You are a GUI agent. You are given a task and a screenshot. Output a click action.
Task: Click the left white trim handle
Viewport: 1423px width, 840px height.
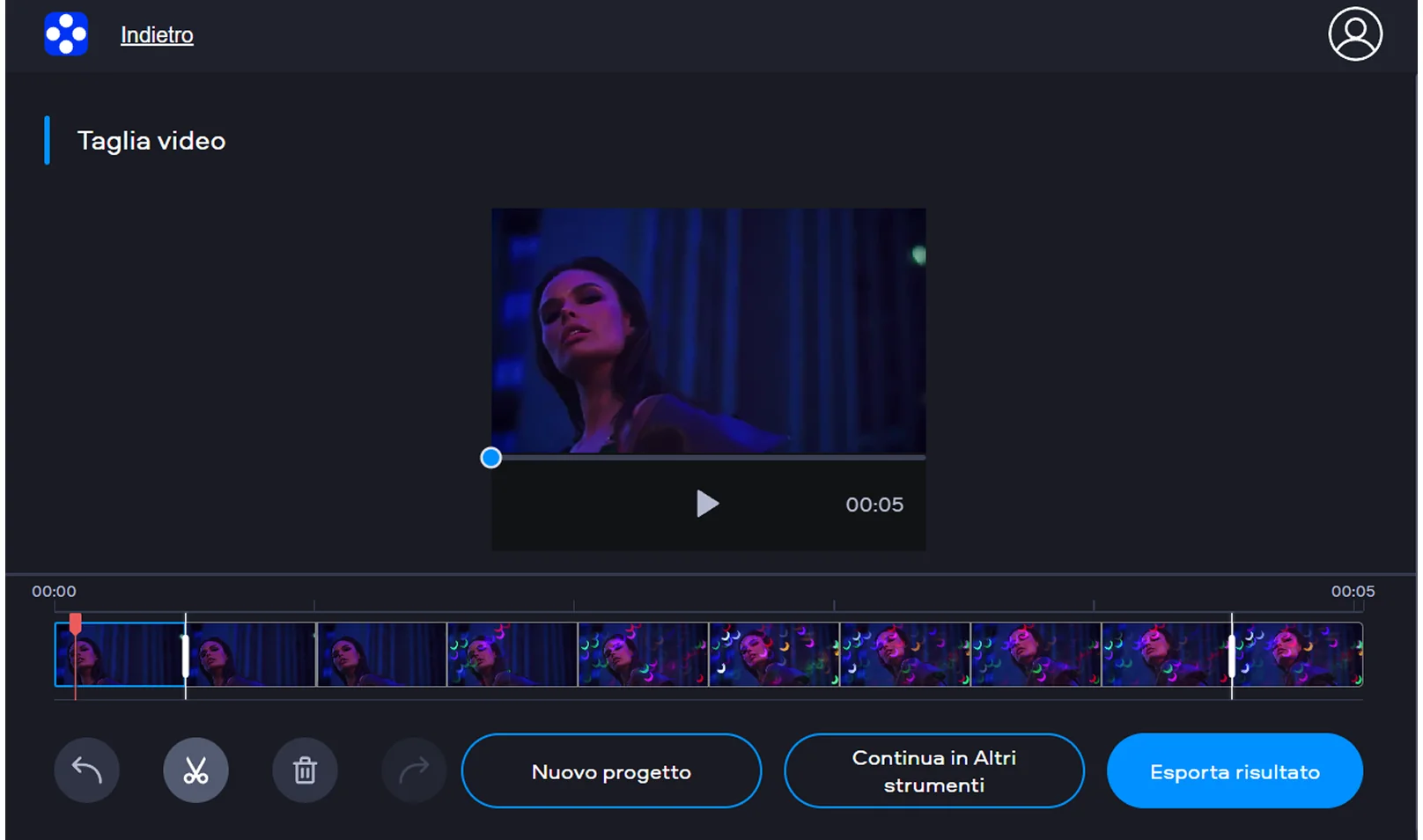point(185,655)
